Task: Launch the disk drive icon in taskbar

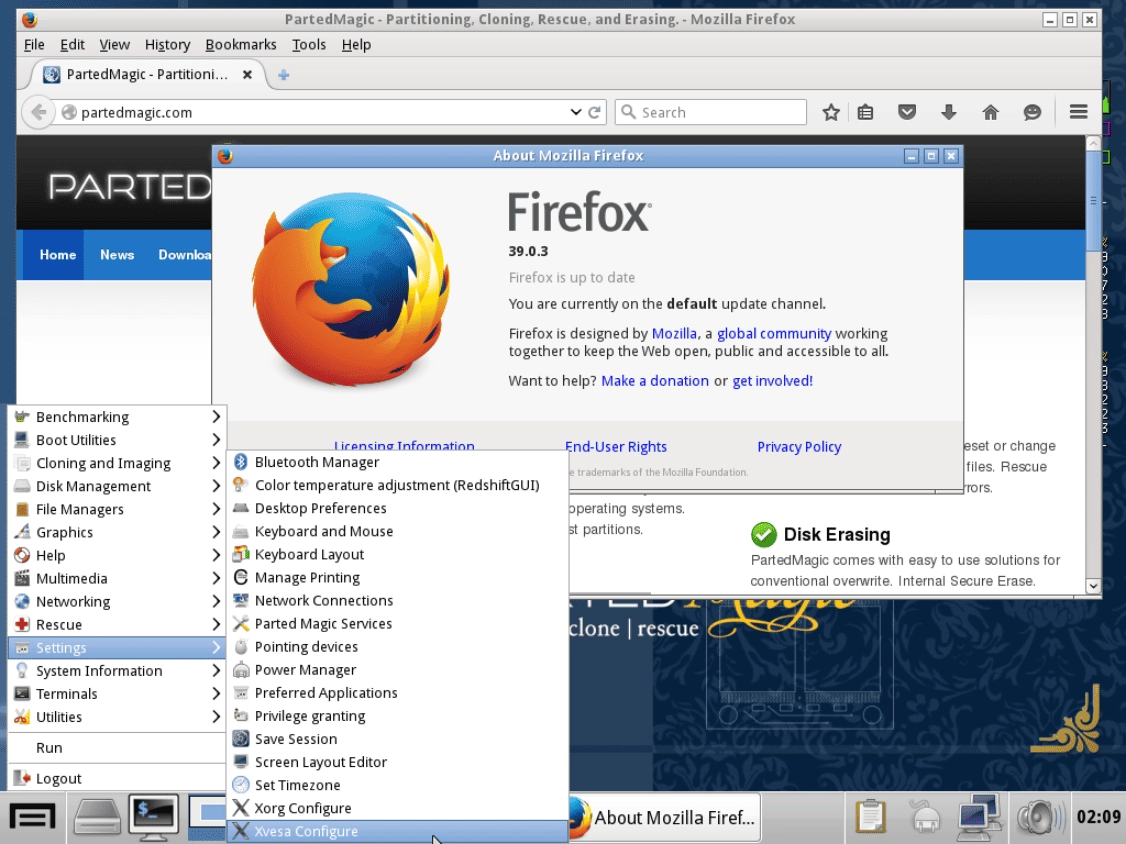Action: coord(97,817)
